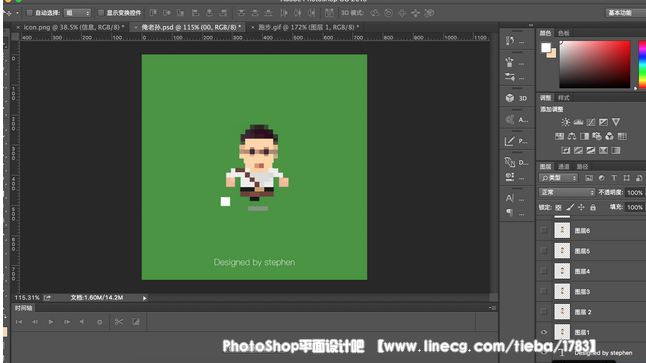Open the Character panel icon

[x=510, y=198]
